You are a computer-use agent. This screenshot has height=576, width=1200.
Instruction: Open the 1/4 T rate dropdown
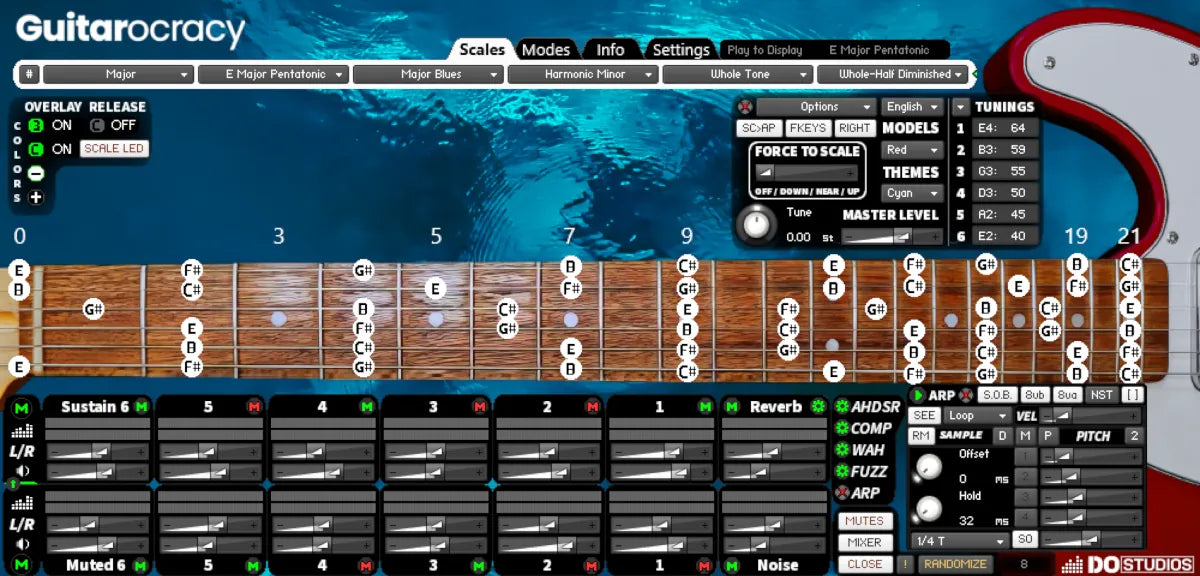(960, 541)
